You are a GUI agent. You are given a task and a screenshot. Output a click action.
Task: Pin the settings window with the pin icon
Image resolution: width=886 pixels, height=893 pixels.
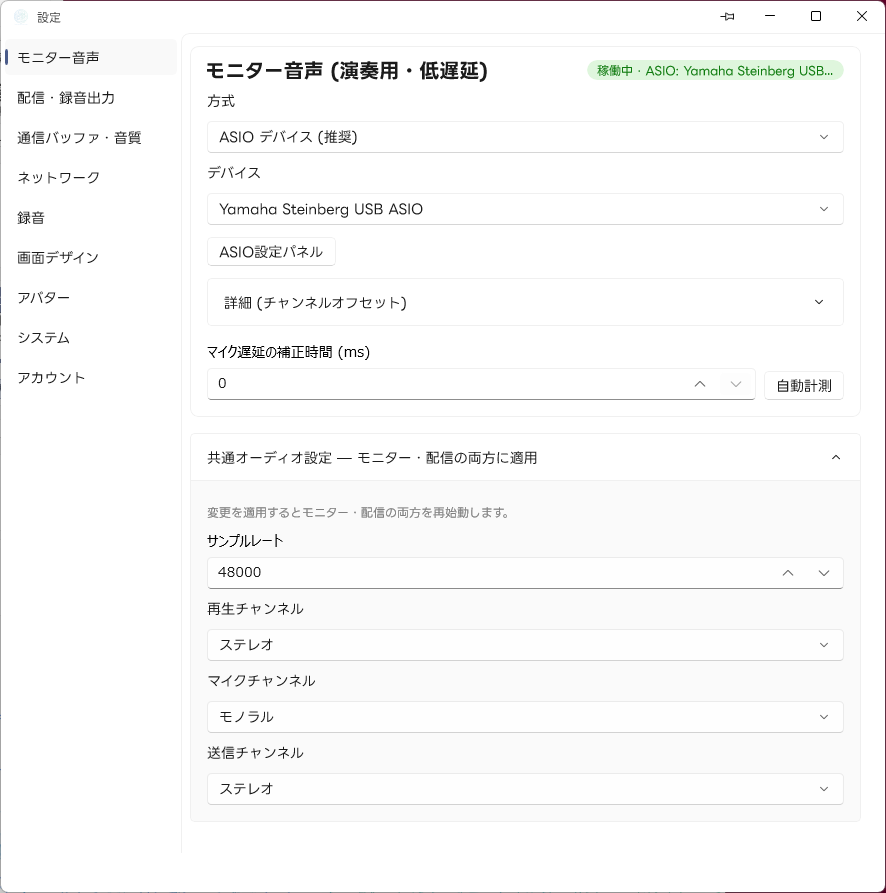point(727,17)
